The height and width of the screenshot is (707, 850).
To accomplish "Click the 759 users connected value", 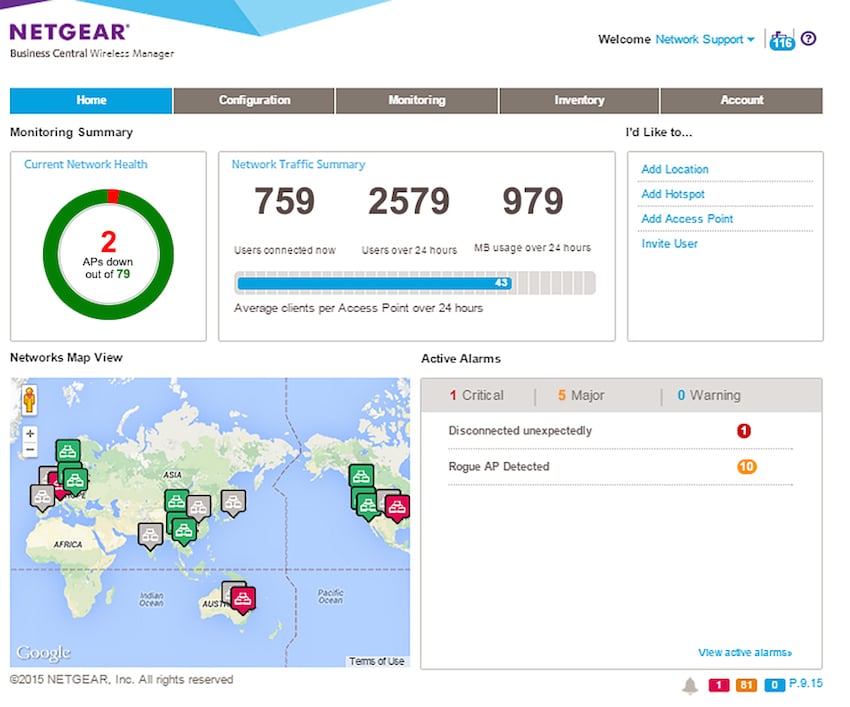I will (285, 201).
